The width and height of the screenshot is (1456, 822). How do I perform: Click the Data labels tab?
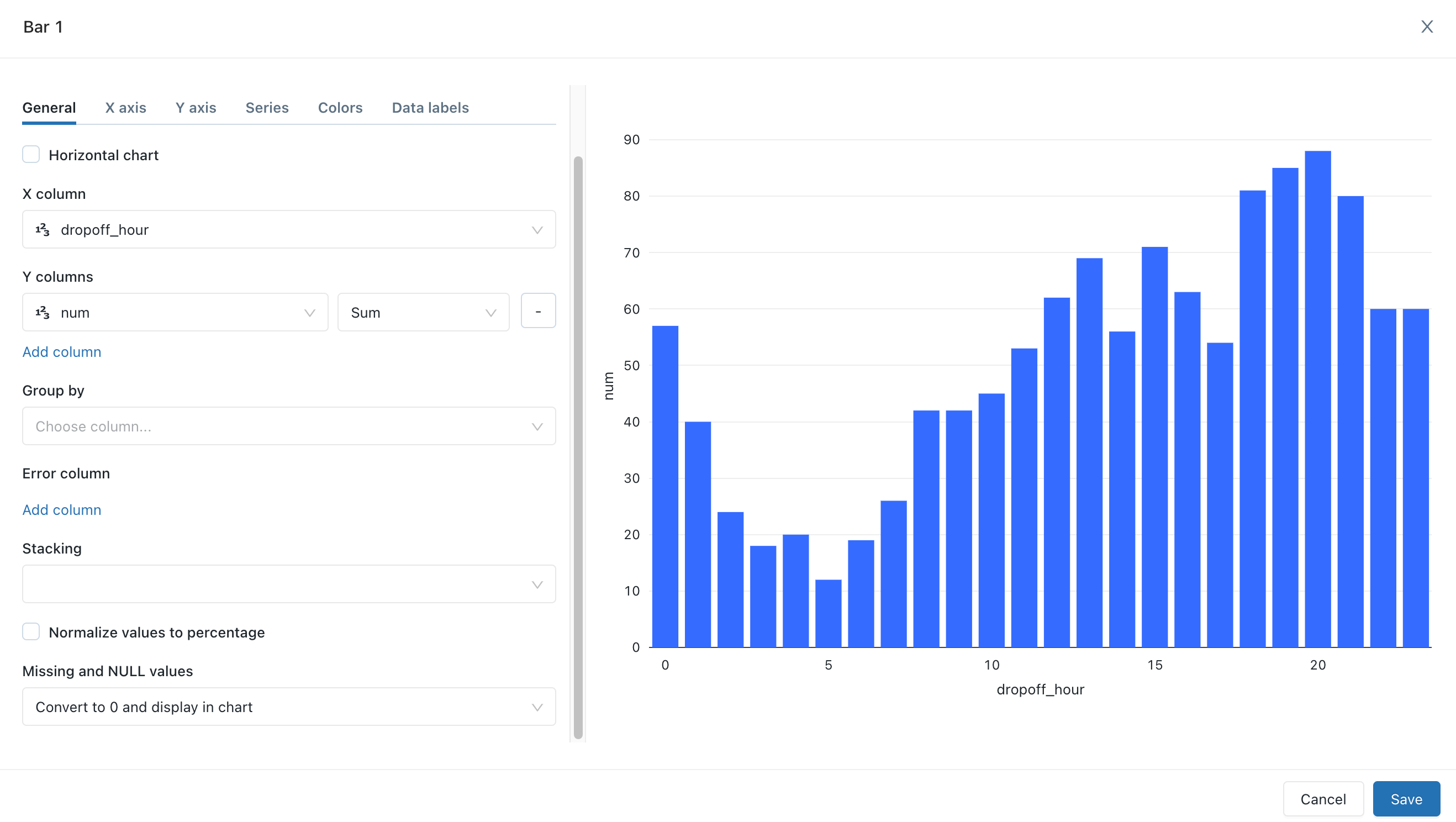tap(430, 107)
